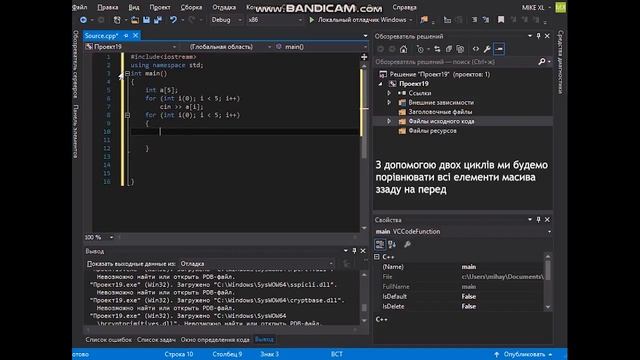The width and height of the screenshot is (640, 360).
Task: Click Sync with Active Document icon
Action: pos(437,49)
